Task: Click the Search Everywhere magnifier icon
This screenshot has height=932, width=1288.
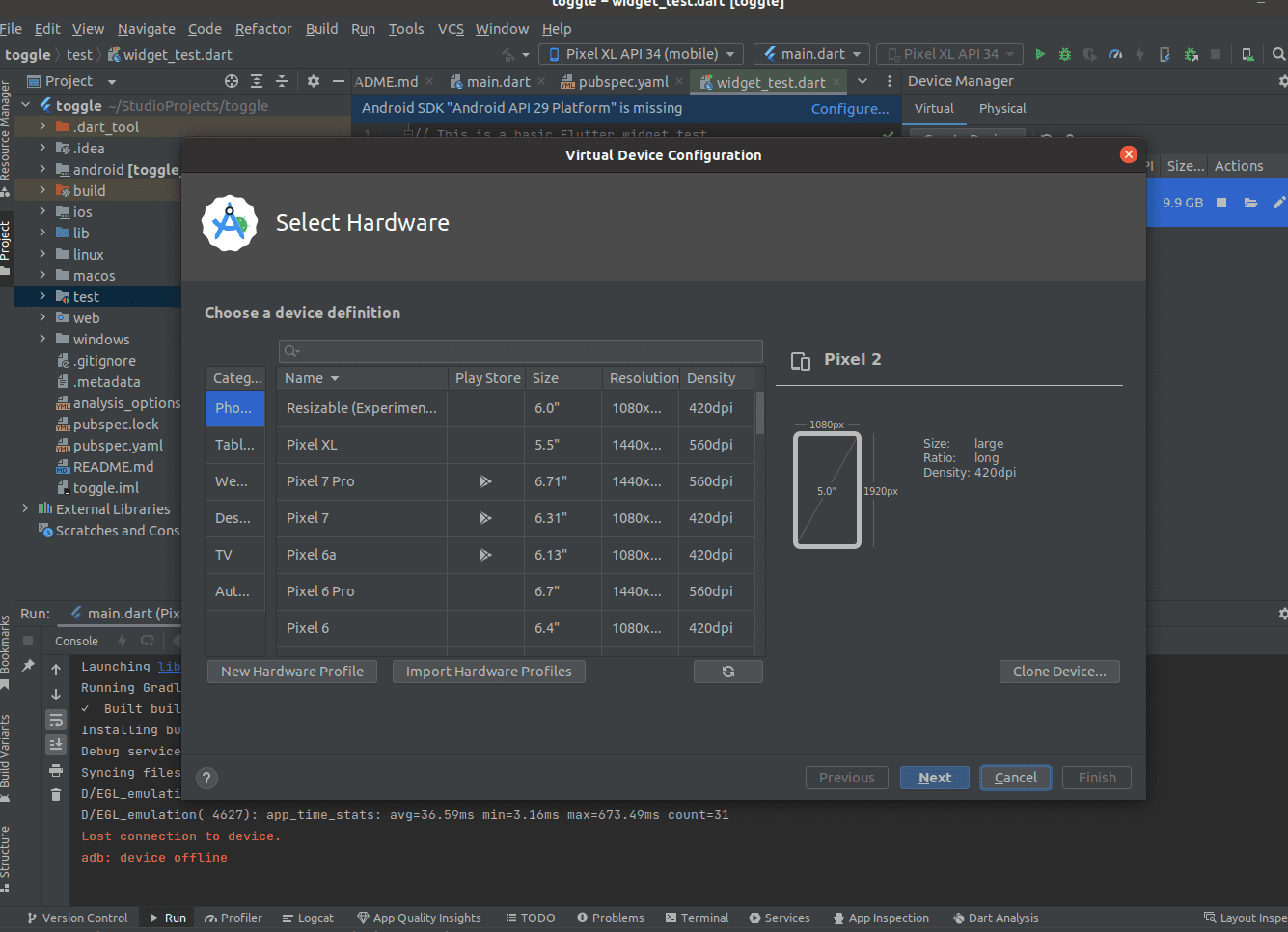Action: point(1278,54)
